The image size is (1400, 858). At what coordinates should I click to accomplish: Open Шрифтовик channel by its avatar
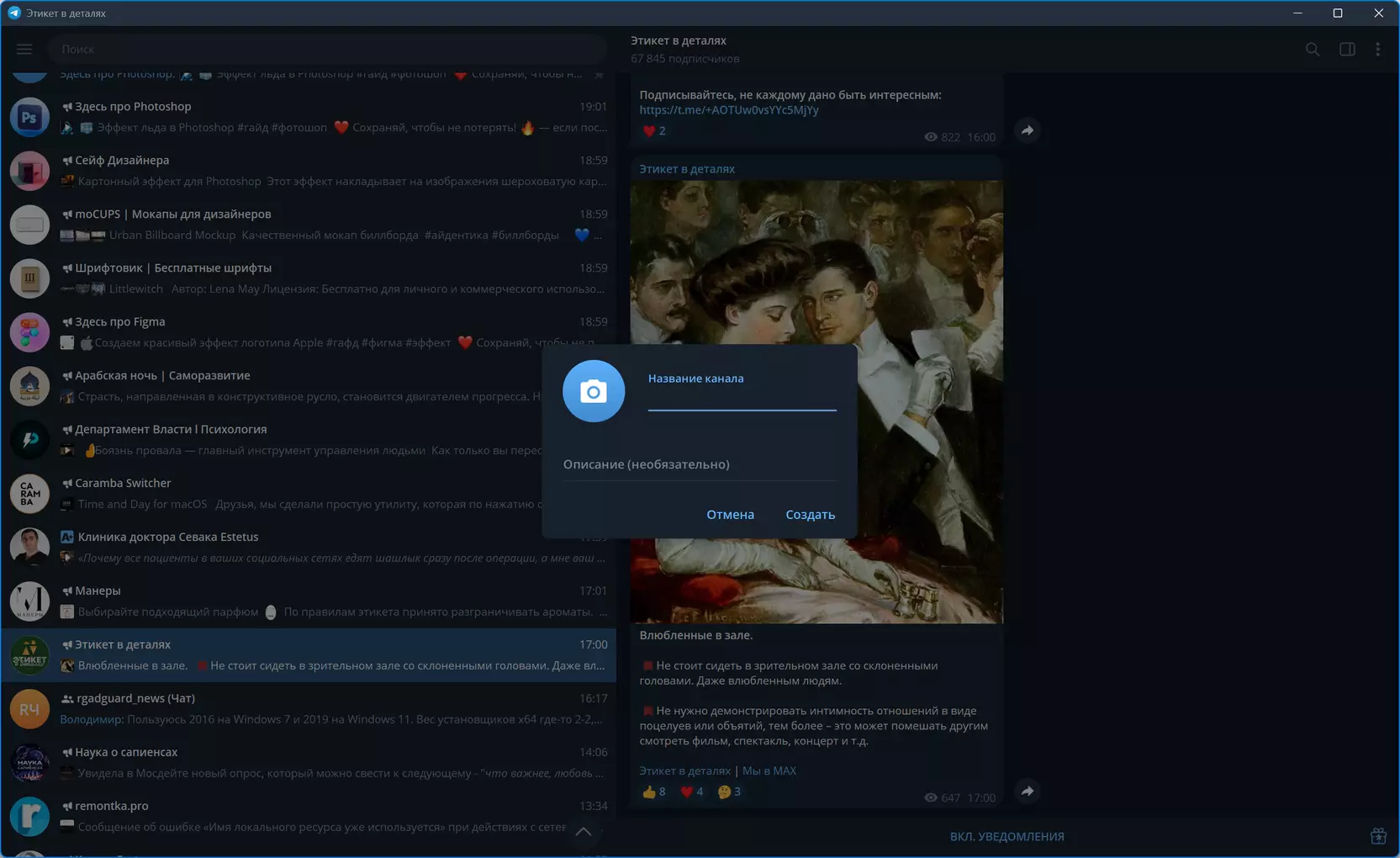tap(29, 278)
